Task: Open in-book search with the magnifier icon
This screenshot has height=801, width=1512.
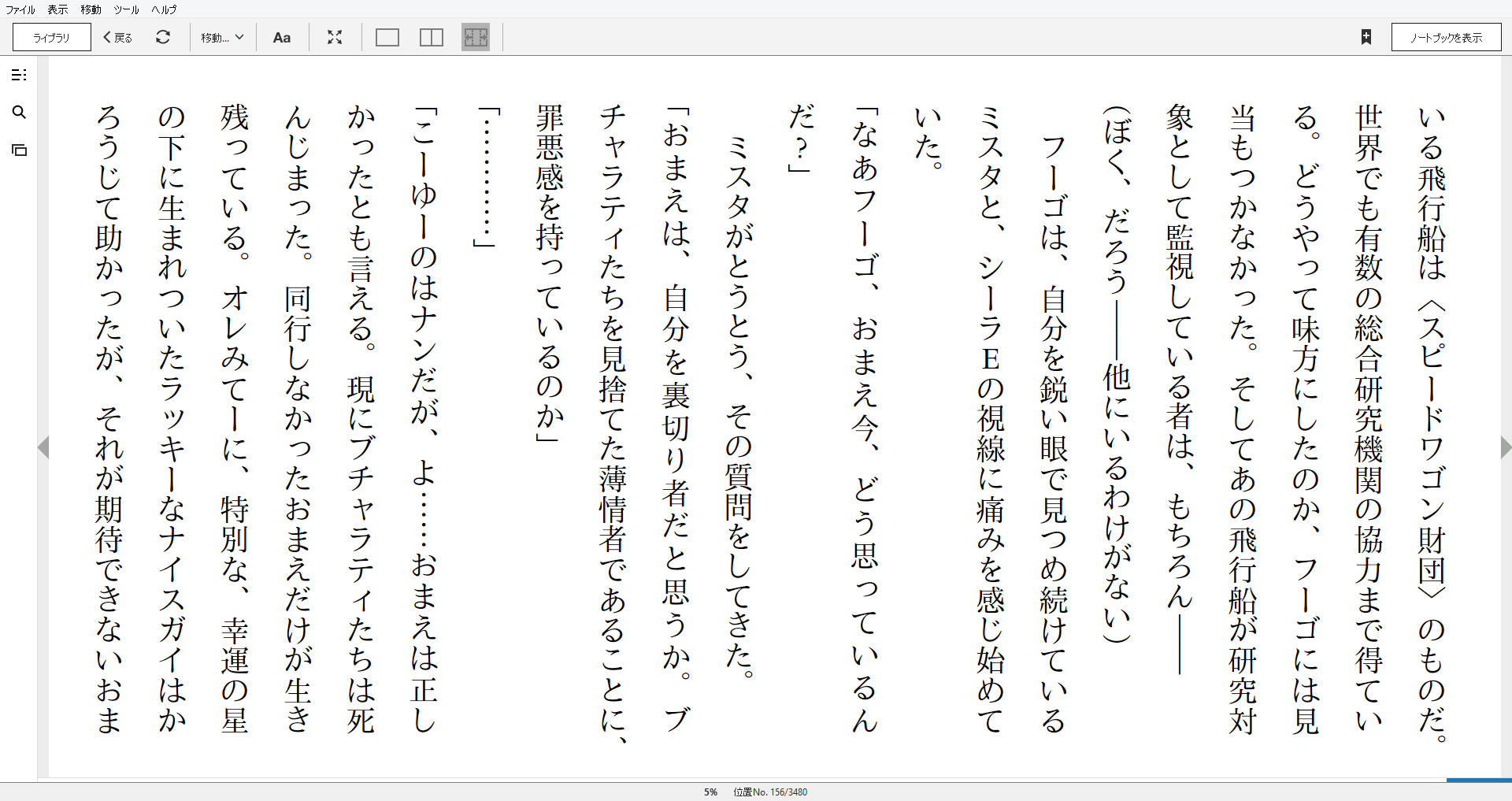Action: pyautogui.click(x=20, y=113)
